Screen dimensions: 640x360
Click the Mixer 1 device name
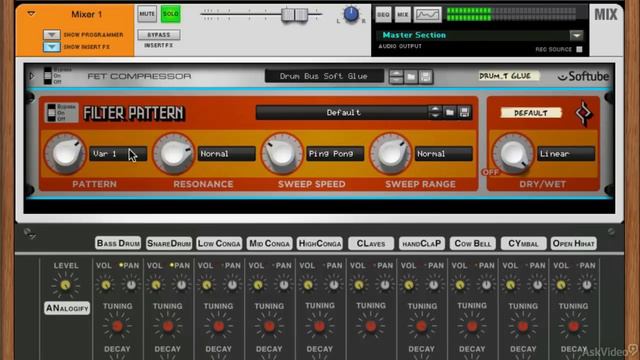87,15
